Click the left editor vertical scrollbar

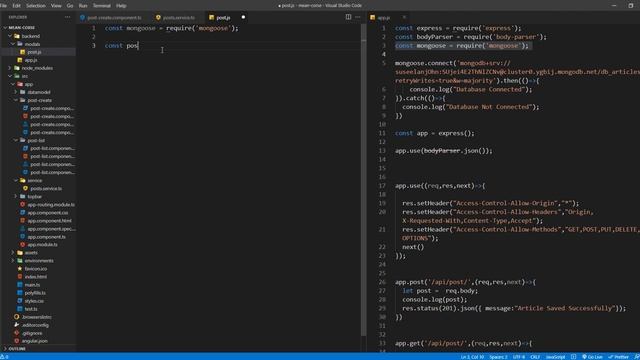(x=363, y=180)
